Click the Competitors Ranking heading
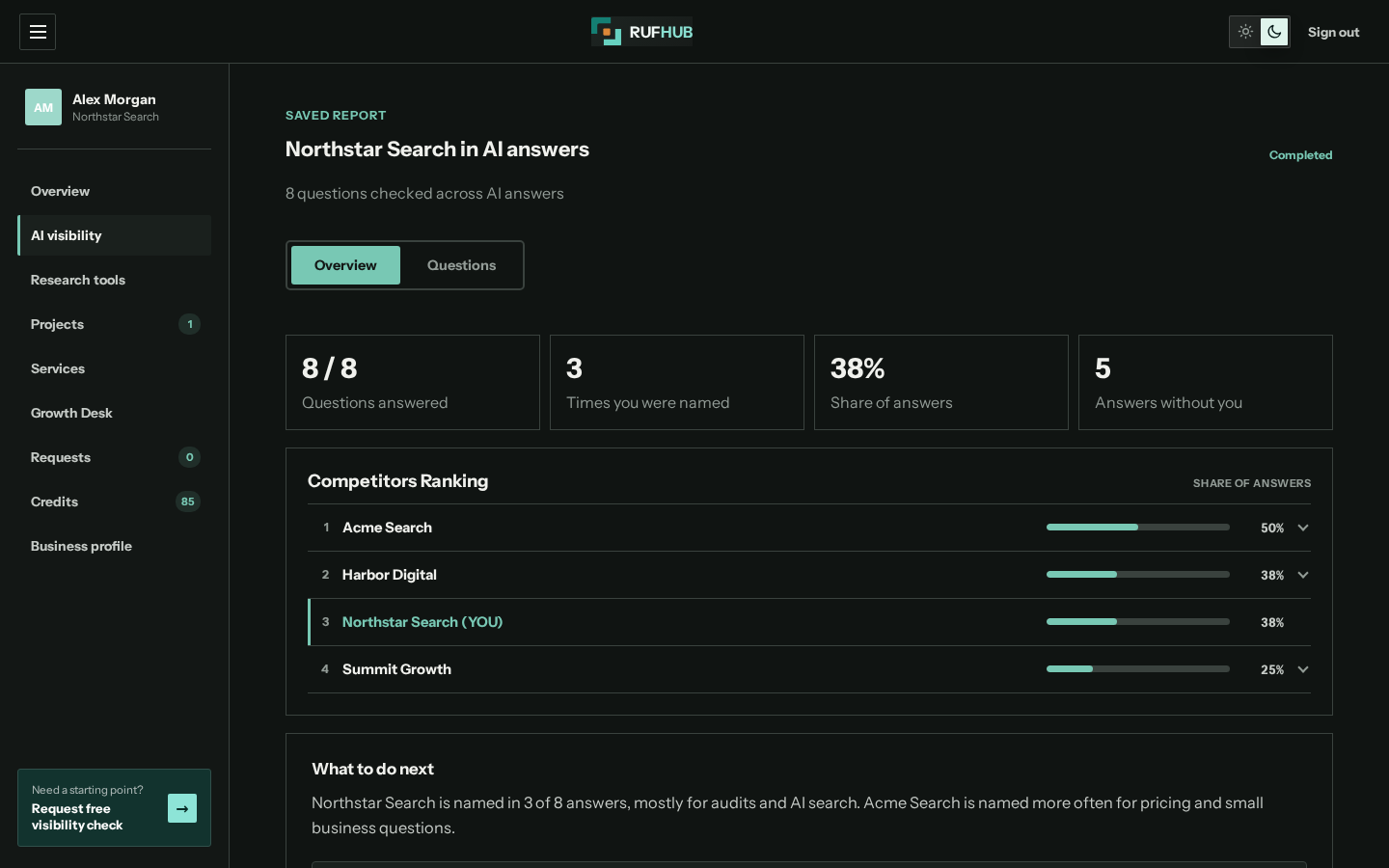The width and height of the screenshot is (1389, 868). 397,481
